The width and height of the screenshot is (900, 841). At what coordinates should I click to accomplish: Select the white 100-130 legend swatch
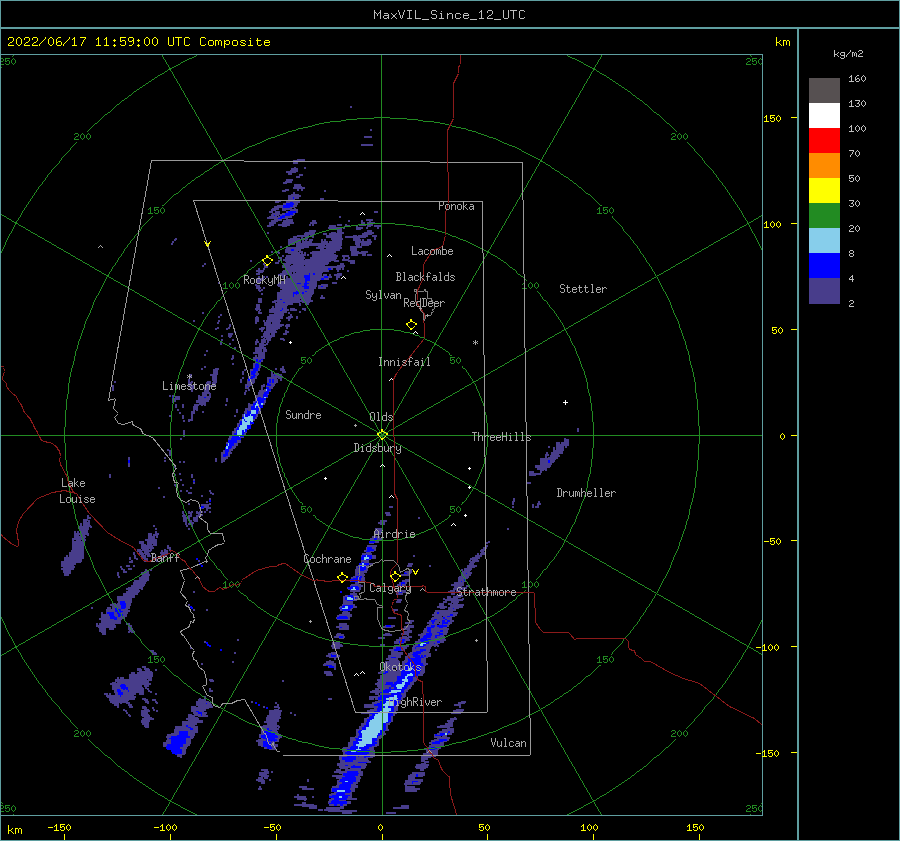click(824, 116)
